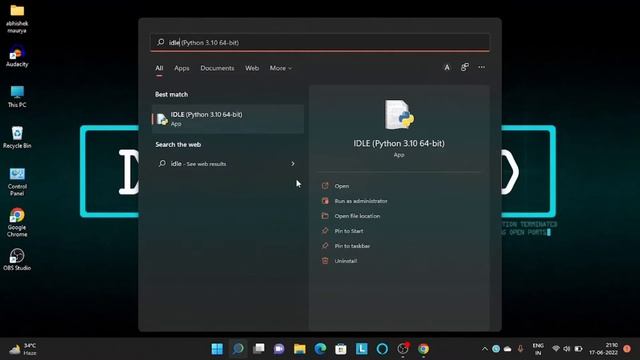Open the search feedback/share icon
The height and width of the screenshot is (360, 640).
coord(464,67)
